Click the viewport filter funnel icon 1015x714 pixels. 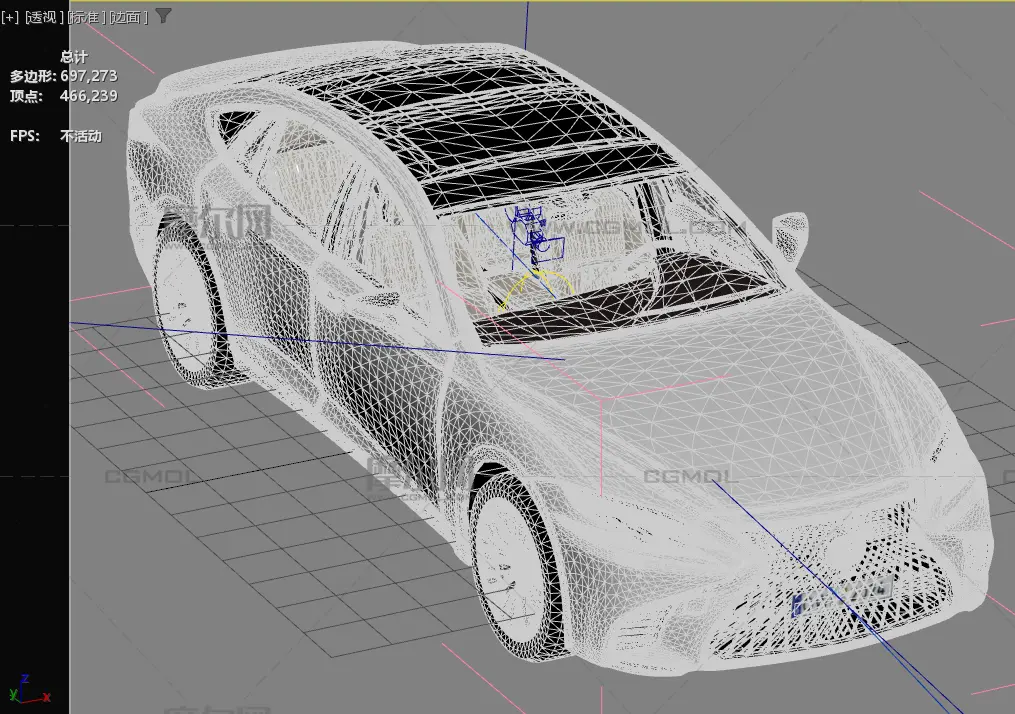[x=163, y=16]
